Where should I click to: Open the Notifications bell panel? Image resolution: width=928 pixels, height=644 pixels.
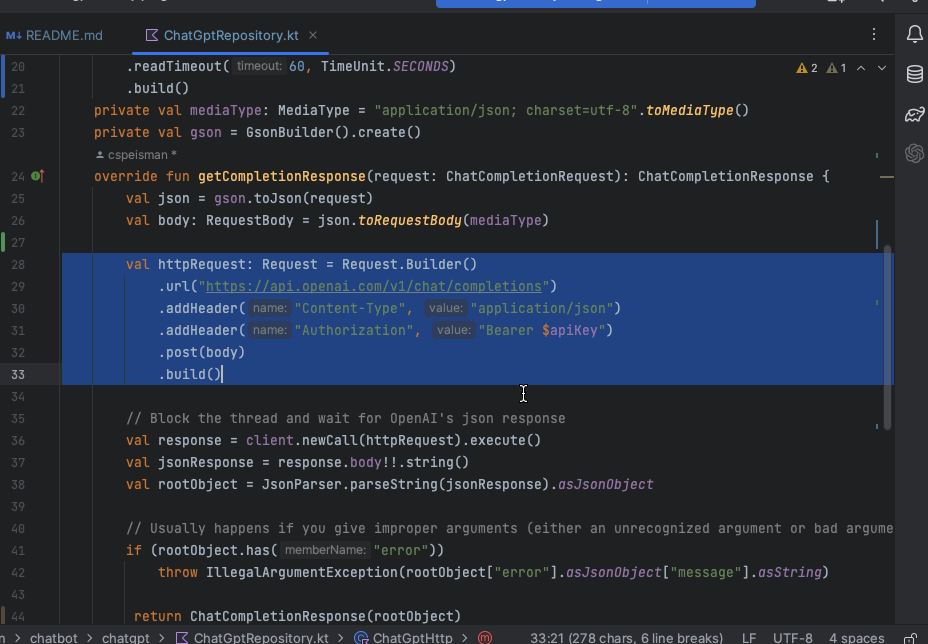(914, 34)
